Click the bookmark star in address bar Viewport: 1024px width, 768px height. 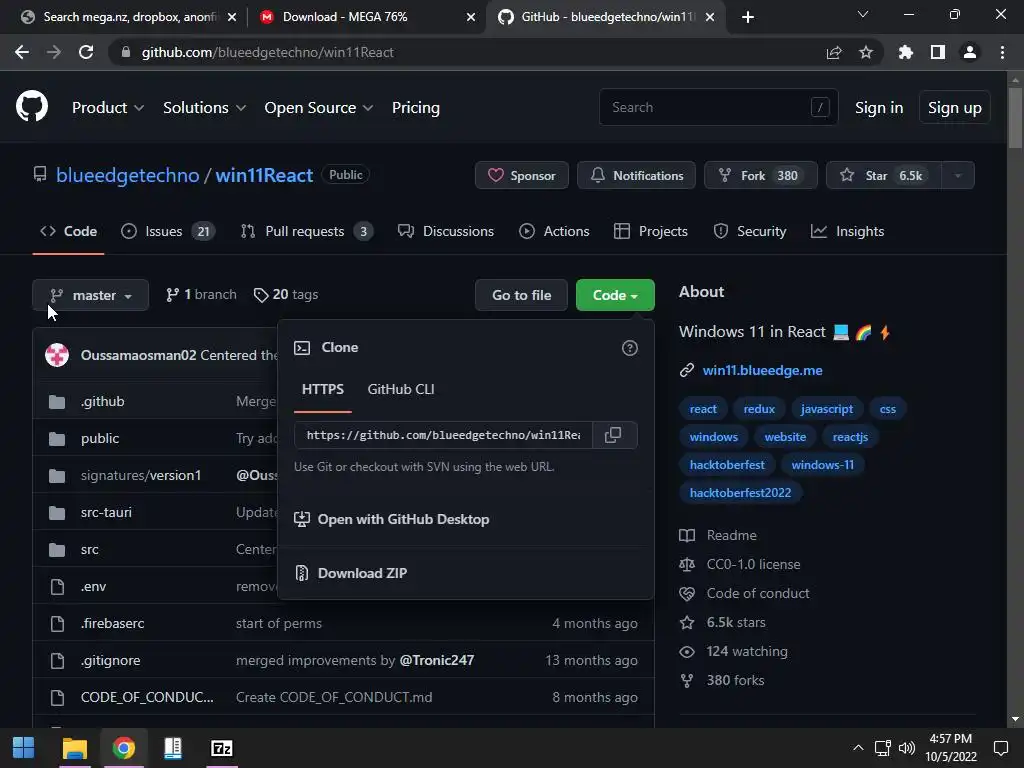pyautogui.click(x=865, y=52)
